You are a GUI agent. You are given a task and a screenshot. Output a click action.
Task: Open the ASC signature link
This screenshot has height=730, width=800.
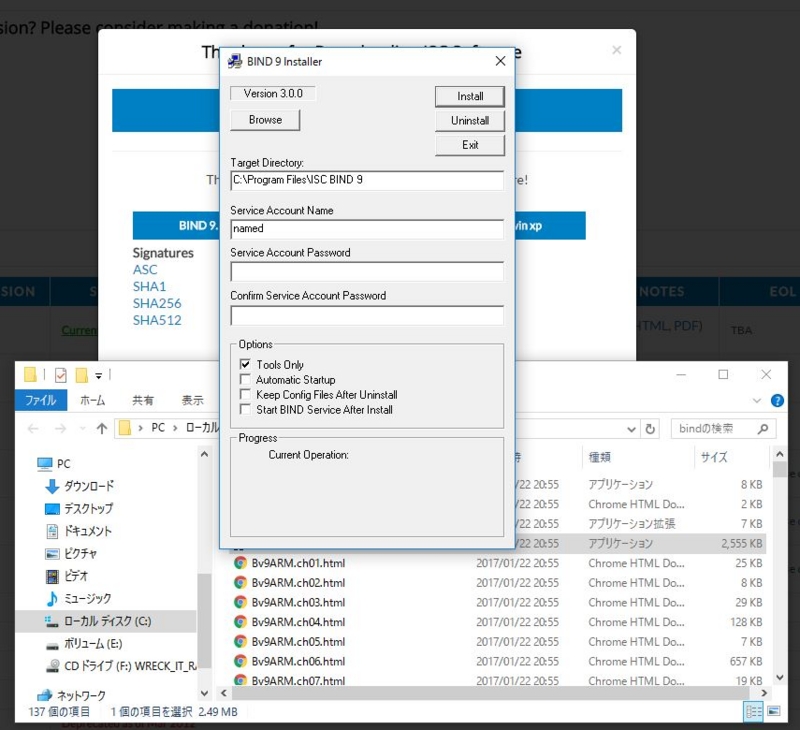click(145, 269)
